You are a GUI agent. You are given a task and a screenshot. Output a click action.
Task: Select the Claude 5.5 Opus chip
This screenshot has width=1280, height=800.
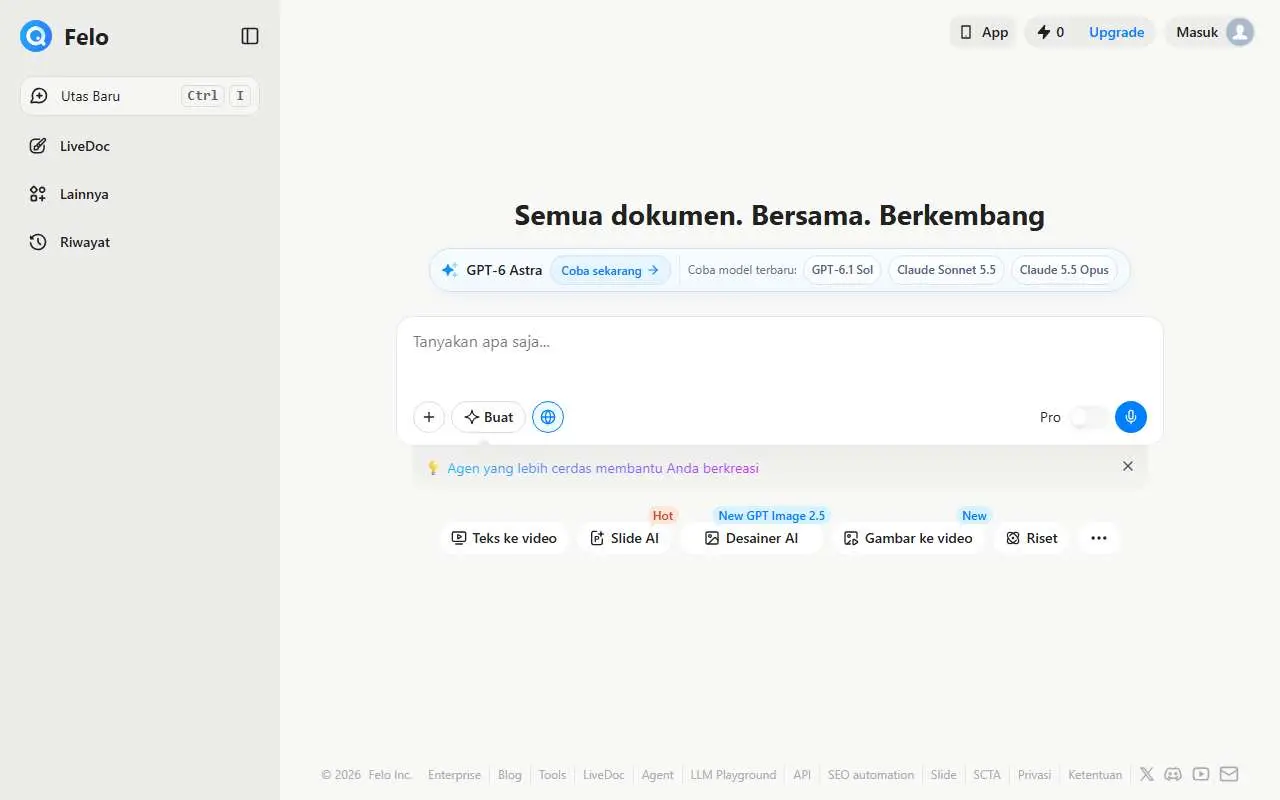point(1064,270)
